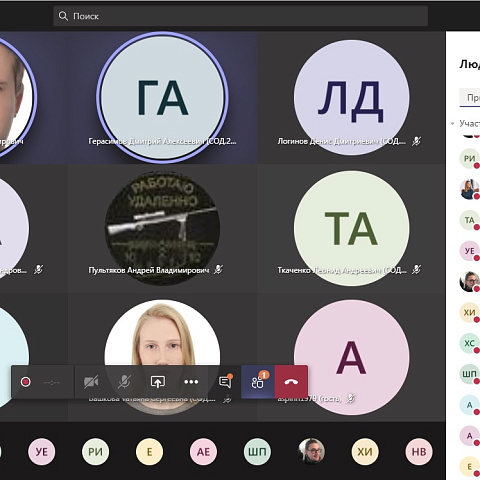The width and height of the screenshot is (480, 480).
Task: Collapse the Участники section arrow
Action: click(452, 124)
